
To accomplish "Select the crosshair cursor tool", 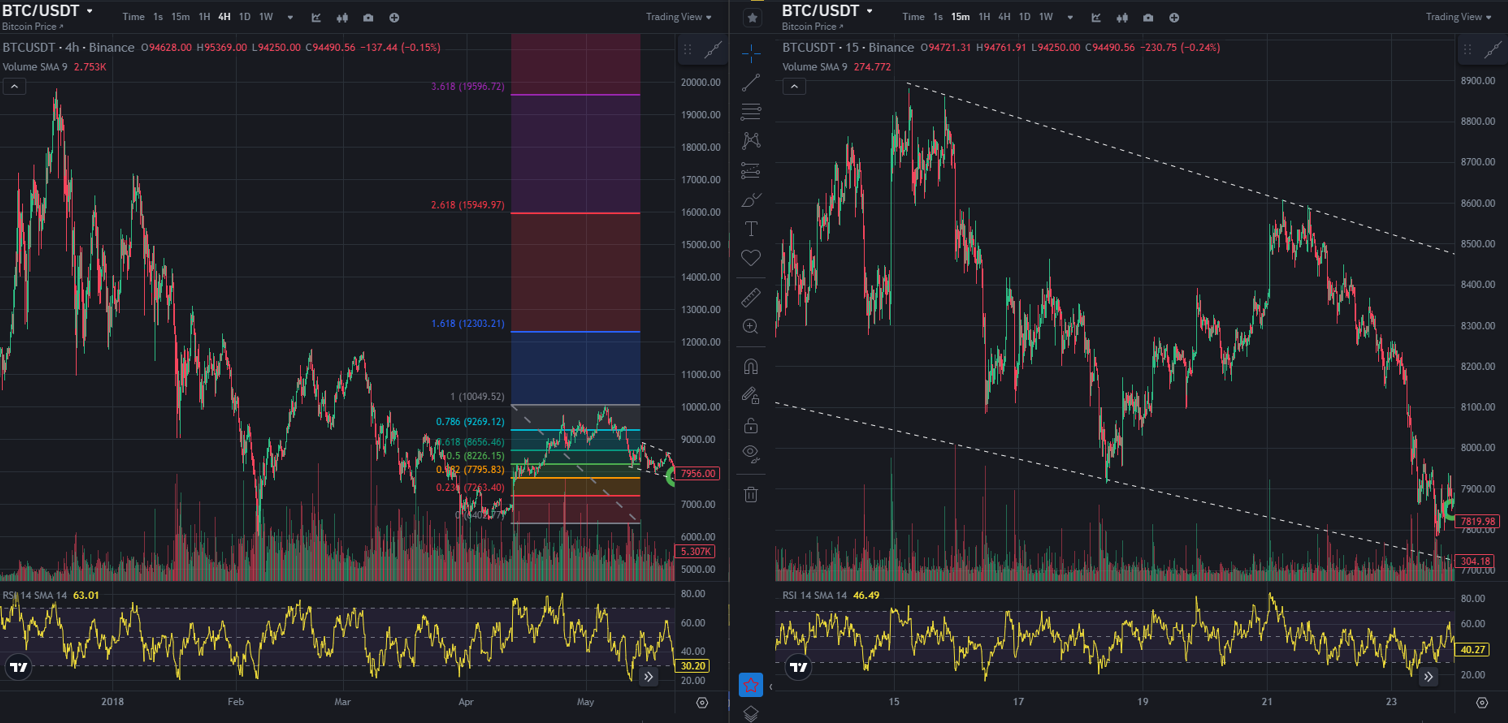I will coord(751,52).
